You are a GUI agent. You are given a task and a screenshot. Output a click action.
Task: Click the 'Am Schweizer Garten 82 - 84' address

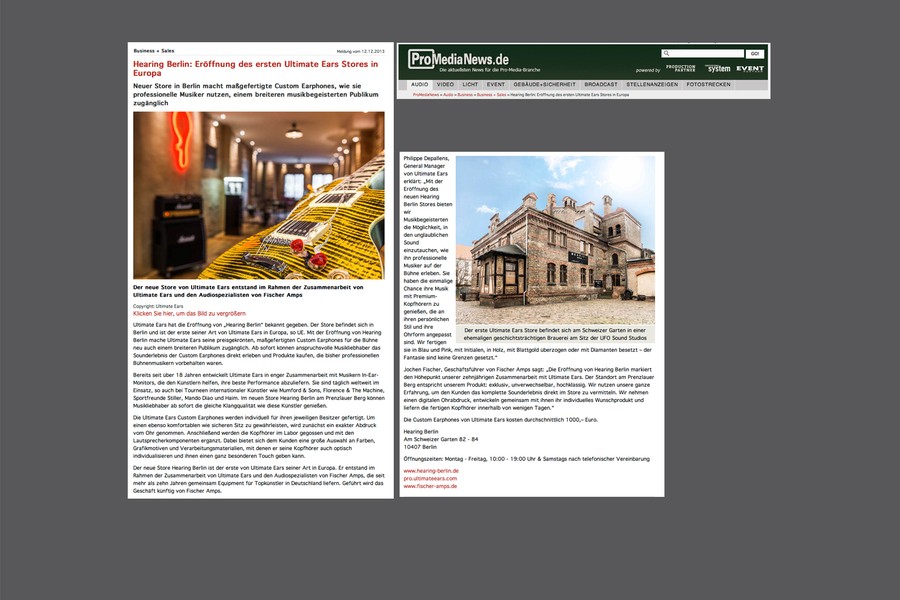tap(441, 439)
